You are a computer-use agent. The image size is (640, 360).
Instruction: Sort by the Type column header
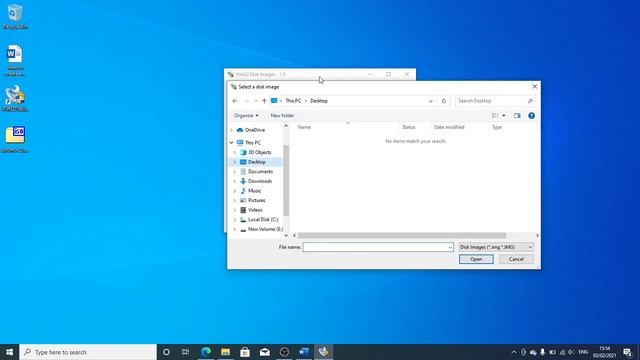pyautogui.click(x=497, y=127)
